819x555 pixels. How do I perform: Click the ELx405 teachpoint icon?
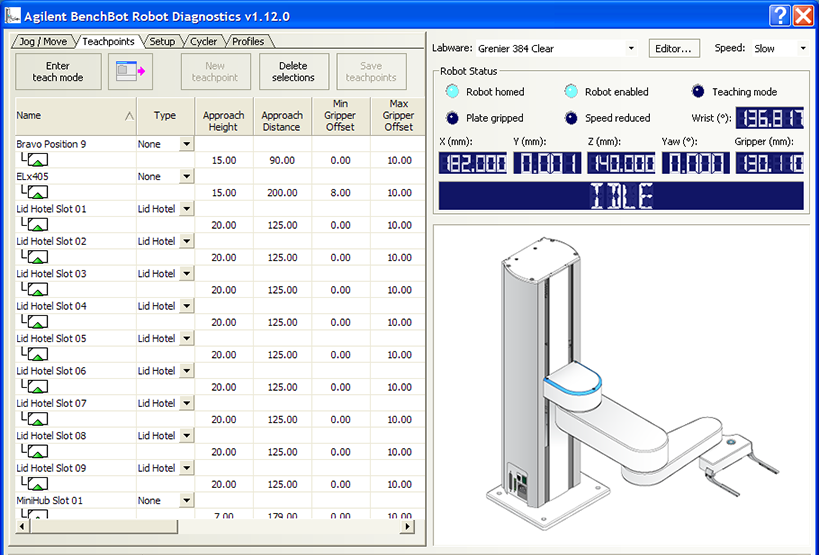coord(37,192)
